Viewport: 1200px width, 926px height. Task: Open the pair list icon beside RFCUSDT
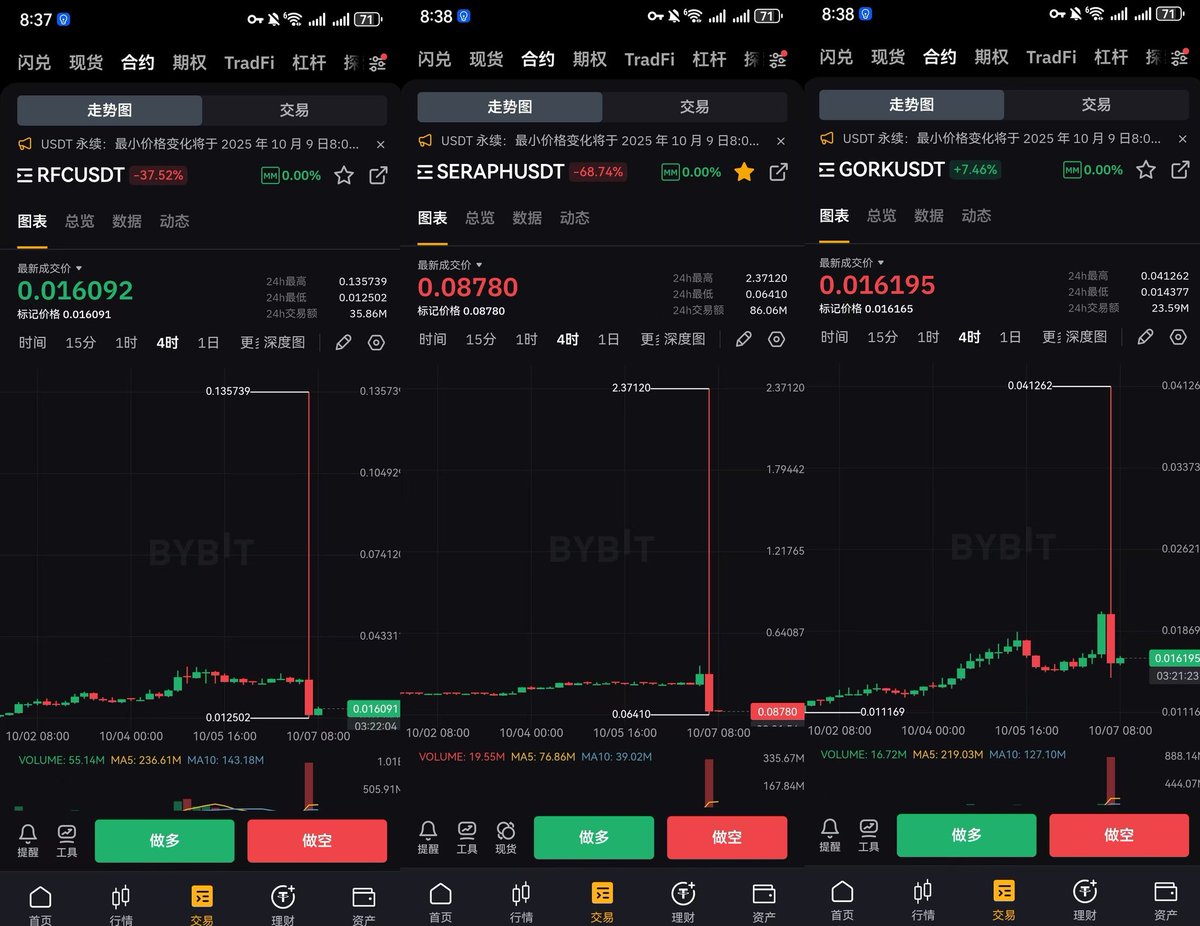pos(25,175)
